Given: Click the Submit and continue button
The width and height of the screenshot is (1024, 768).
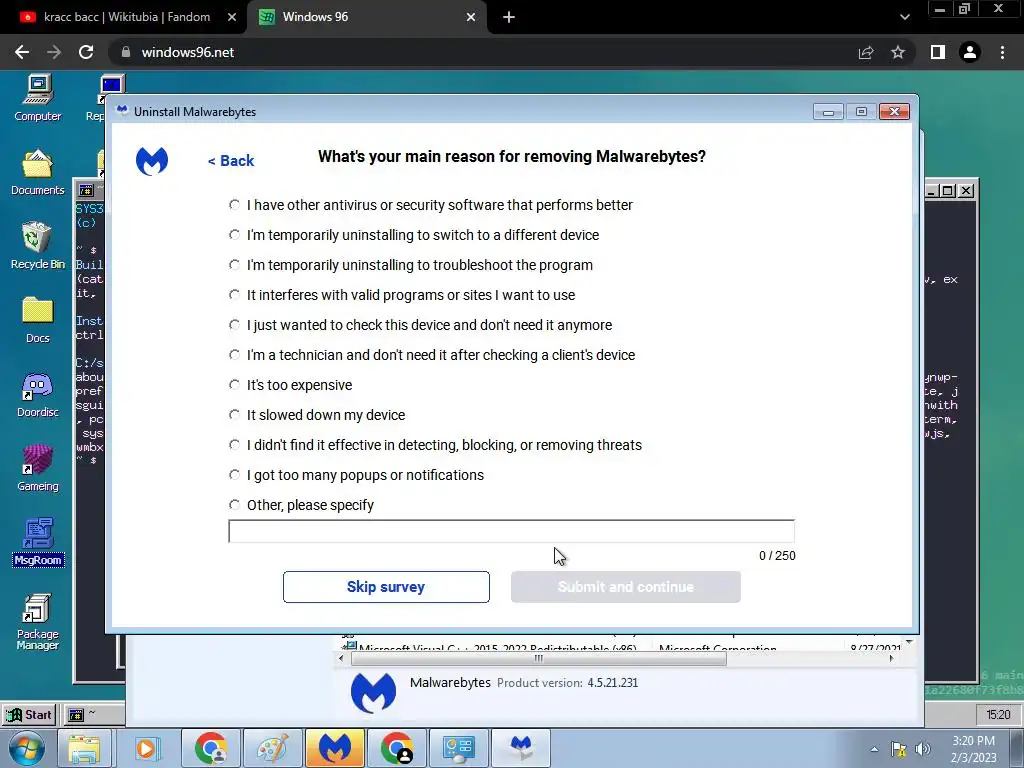Looking at the screenshot, I should [x=626, y=587].
